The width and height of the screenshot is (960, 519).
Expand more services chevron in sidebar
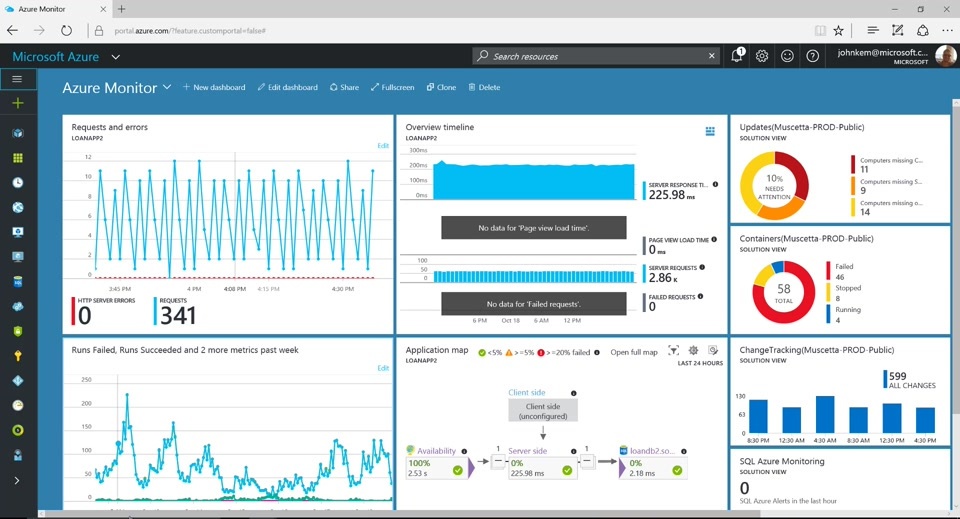click(17, 480)
